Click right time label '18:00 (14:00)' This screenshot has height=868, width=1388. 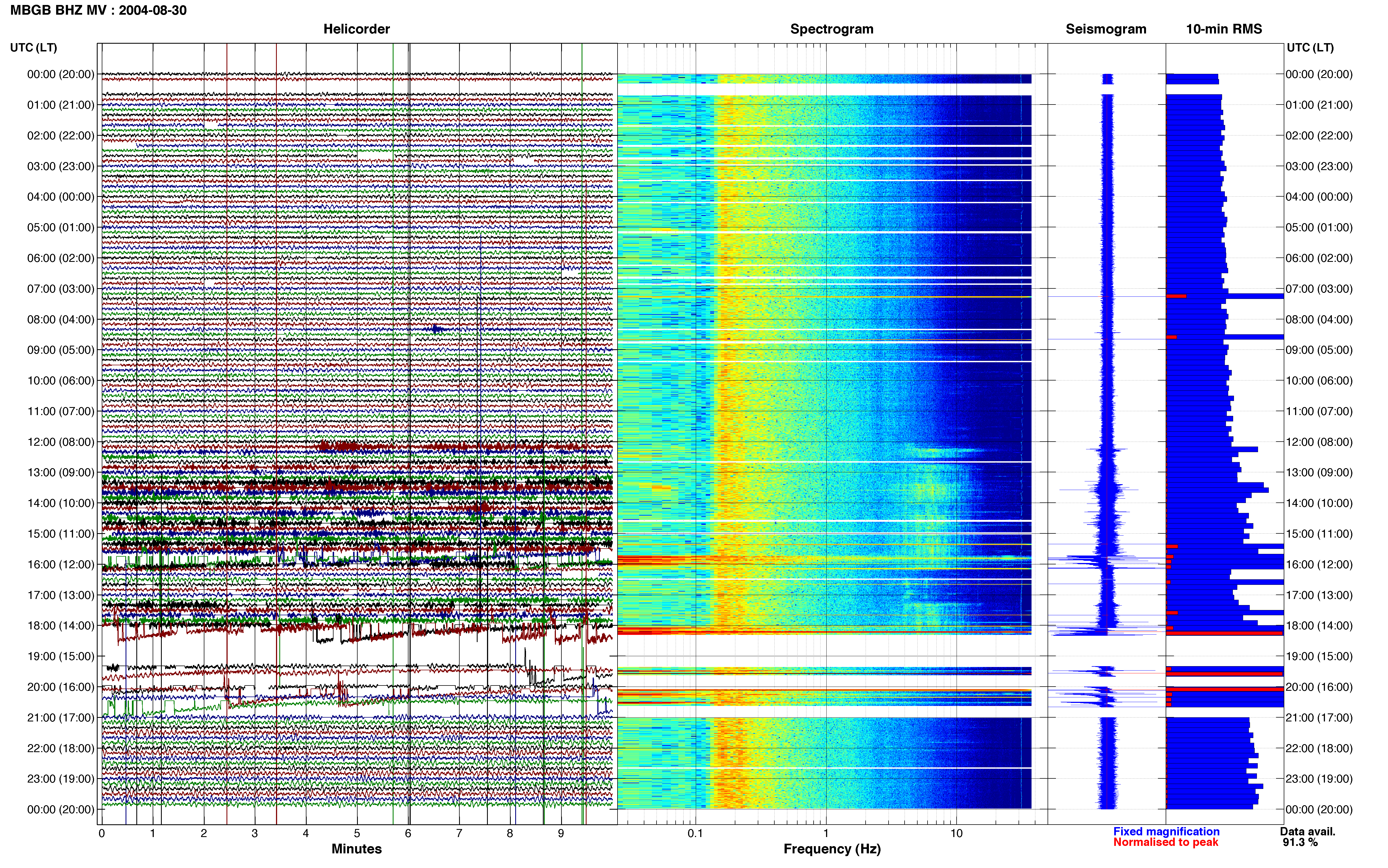click(x=1319, y=626)
